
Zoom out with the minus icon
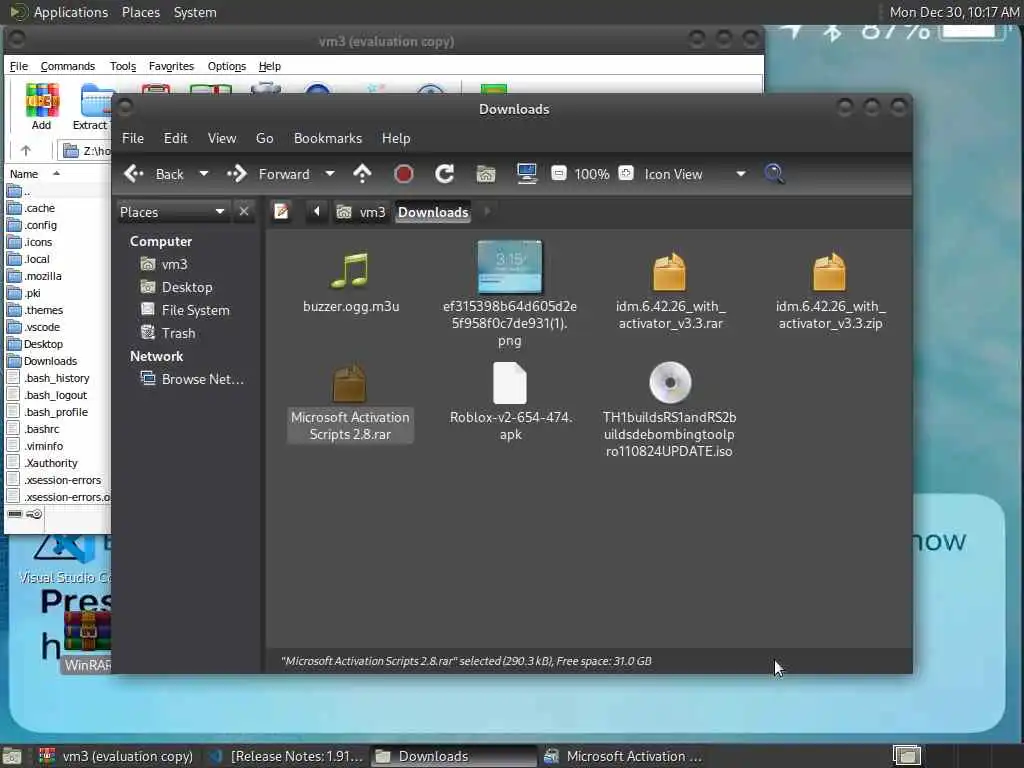558,173
